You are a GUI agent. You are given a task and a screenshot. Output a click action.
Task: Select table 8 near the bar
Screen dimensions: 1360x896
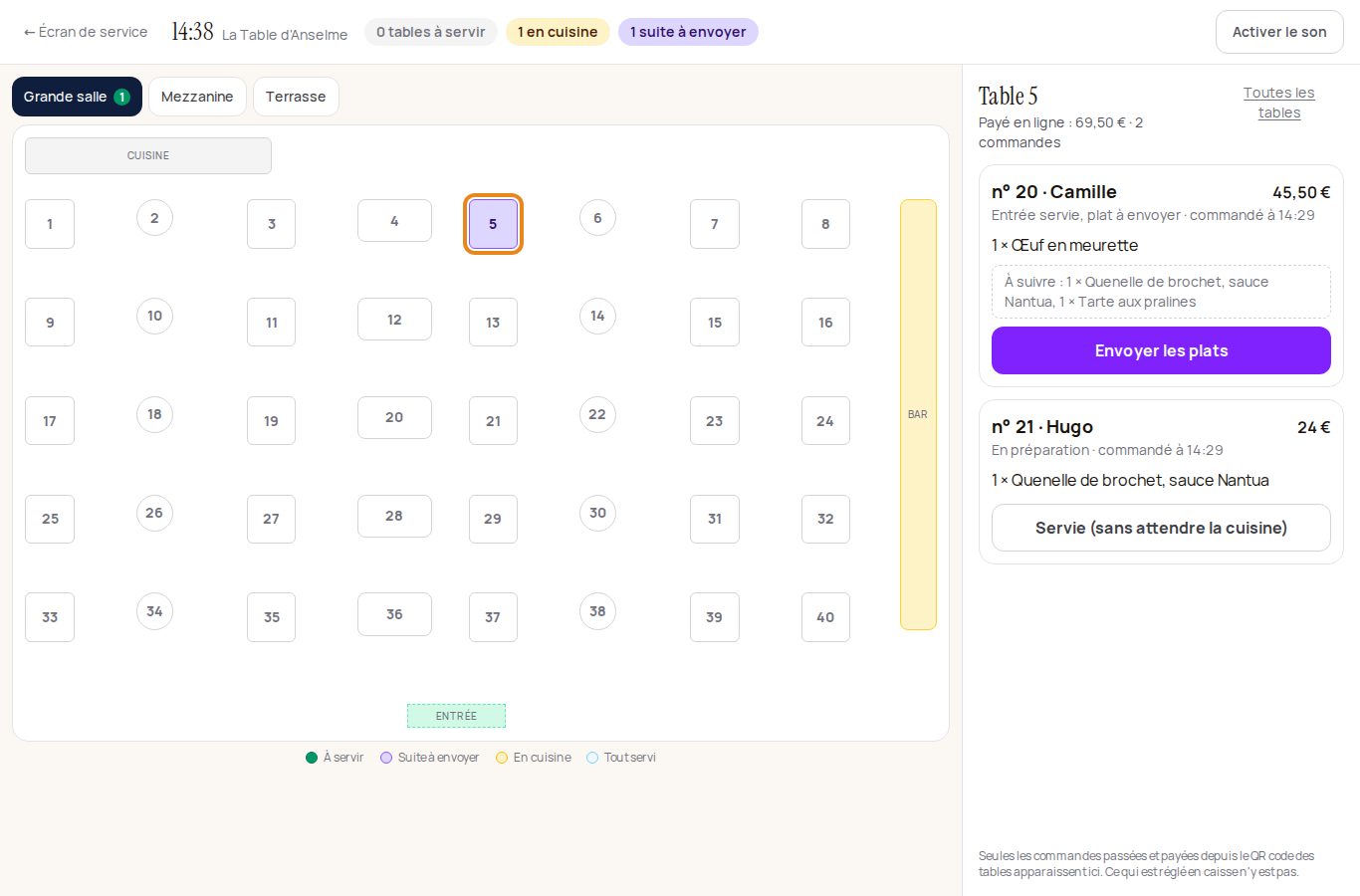tap(825, 224)
